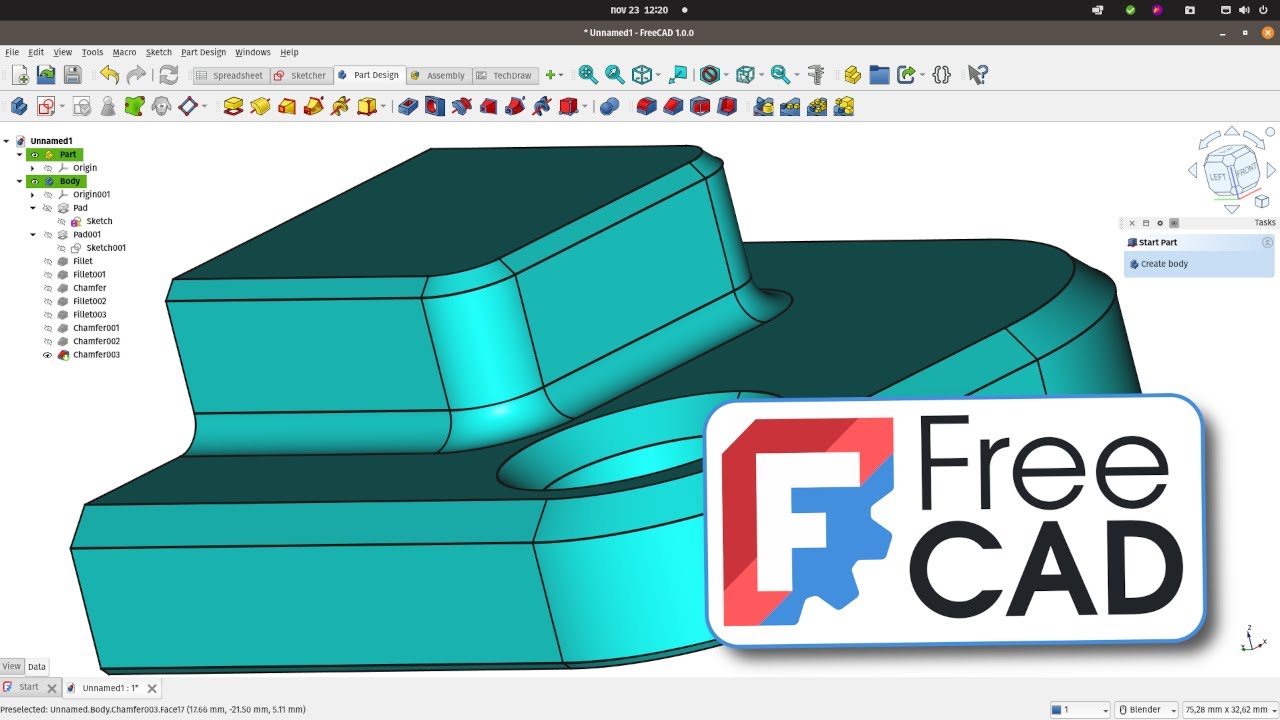The width and height of the screenshot is (1280, 720).
Task: Switch to the TechDraw workbench tab
Action: point(504,75)
